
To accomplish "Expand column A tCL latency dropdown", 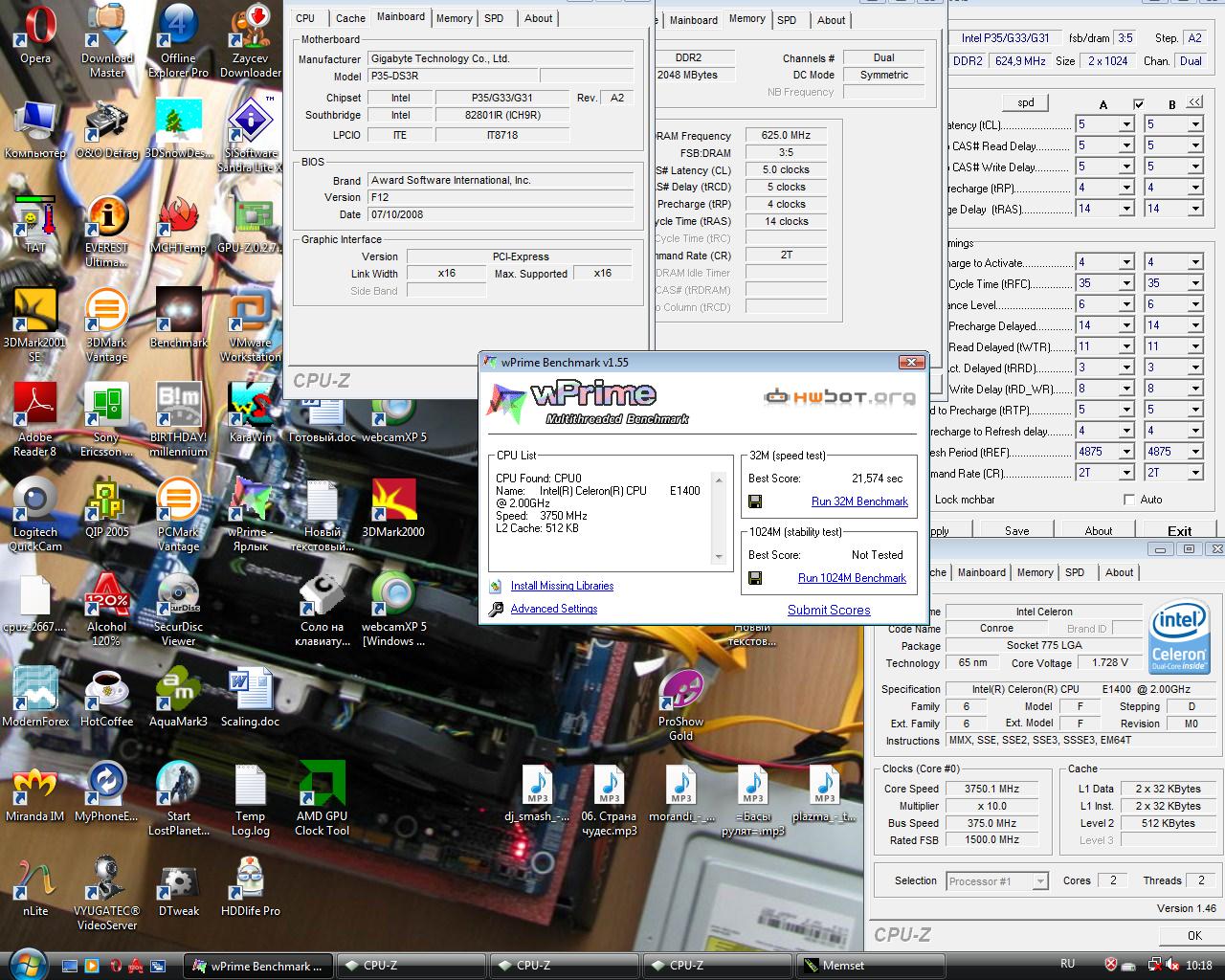I will coord(1126,124).
